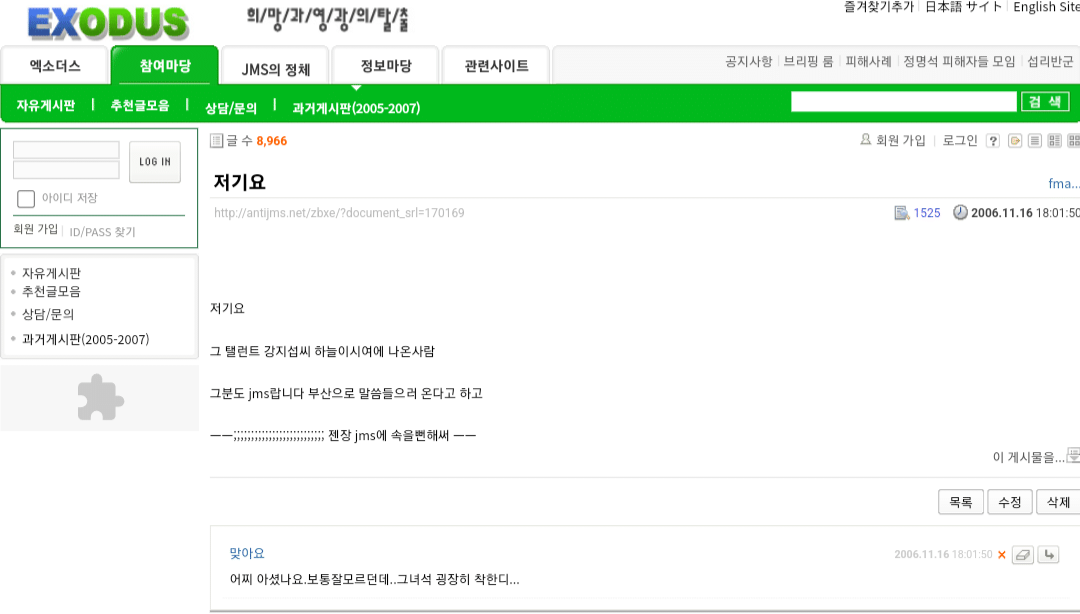Click comment author 맞아요

point(247,553)
